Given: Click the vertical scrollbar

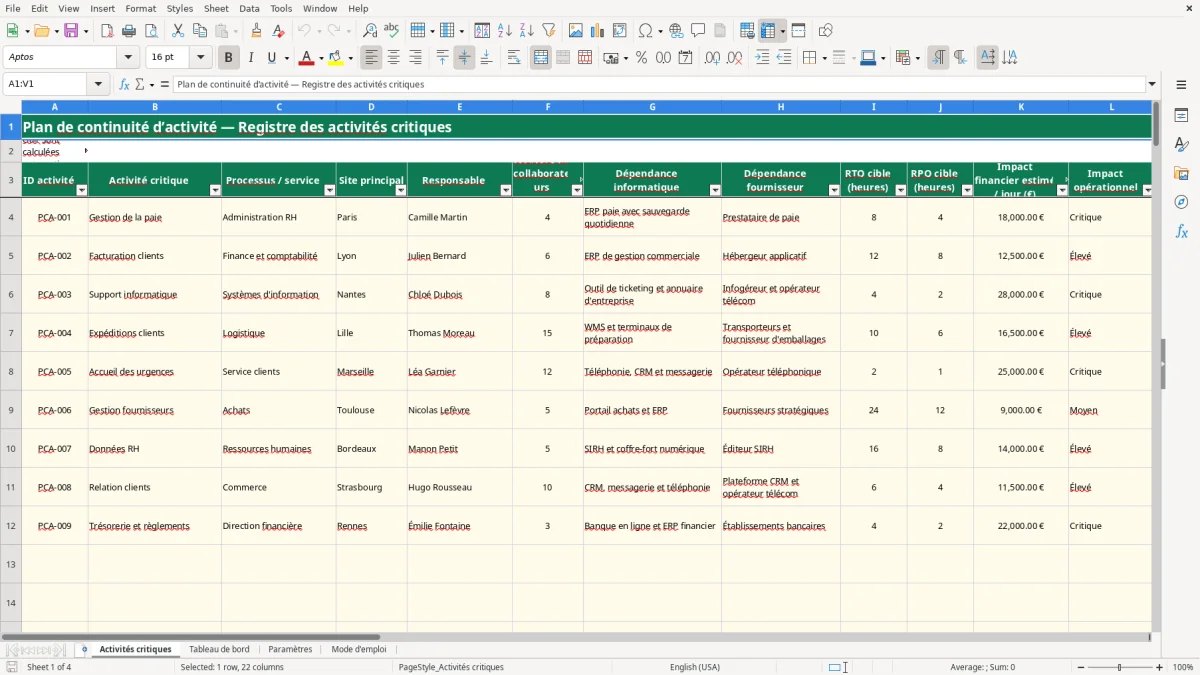Looking at the screenshot, I should 1157,365.
